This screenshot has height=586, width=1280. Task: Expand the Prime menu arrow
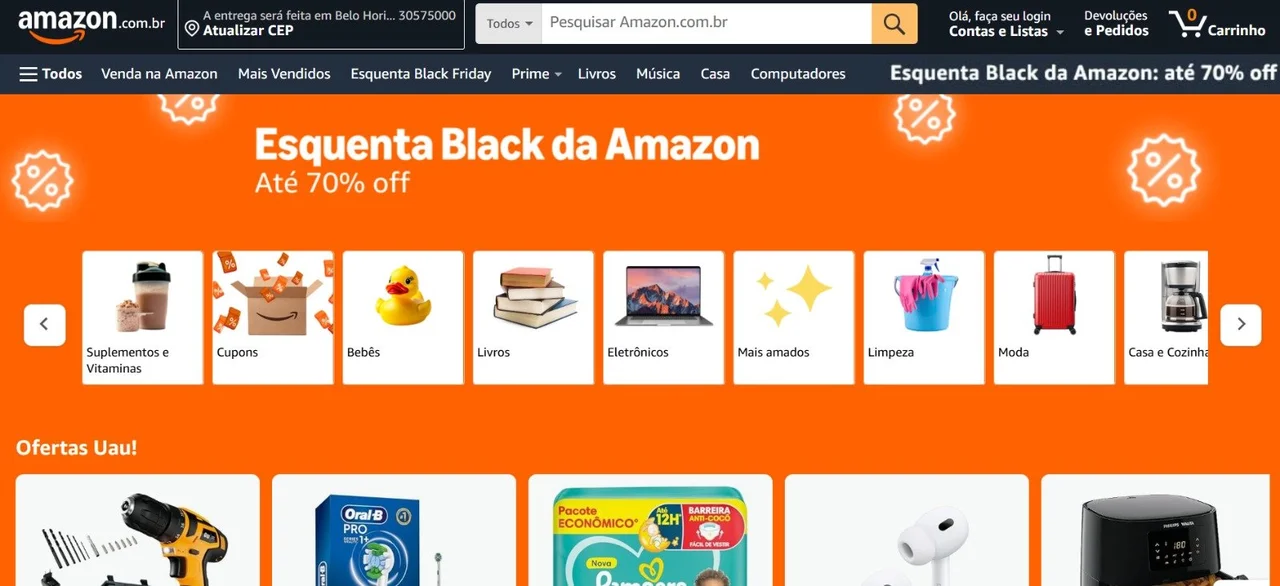pyautogui.click(x=558, y=75)
